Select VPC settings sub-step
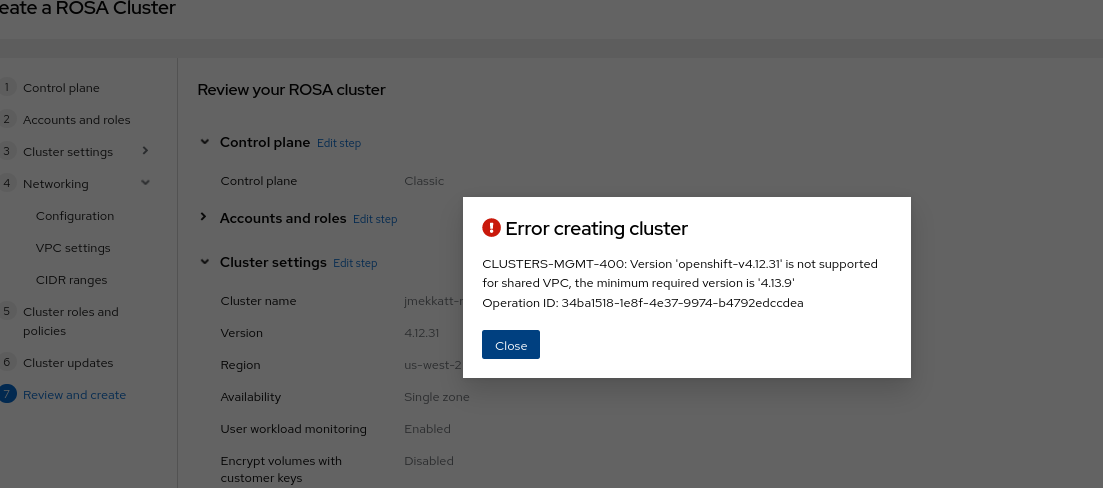The width and height of the screenshot is (1103, 488). click(x=73, y=248)
